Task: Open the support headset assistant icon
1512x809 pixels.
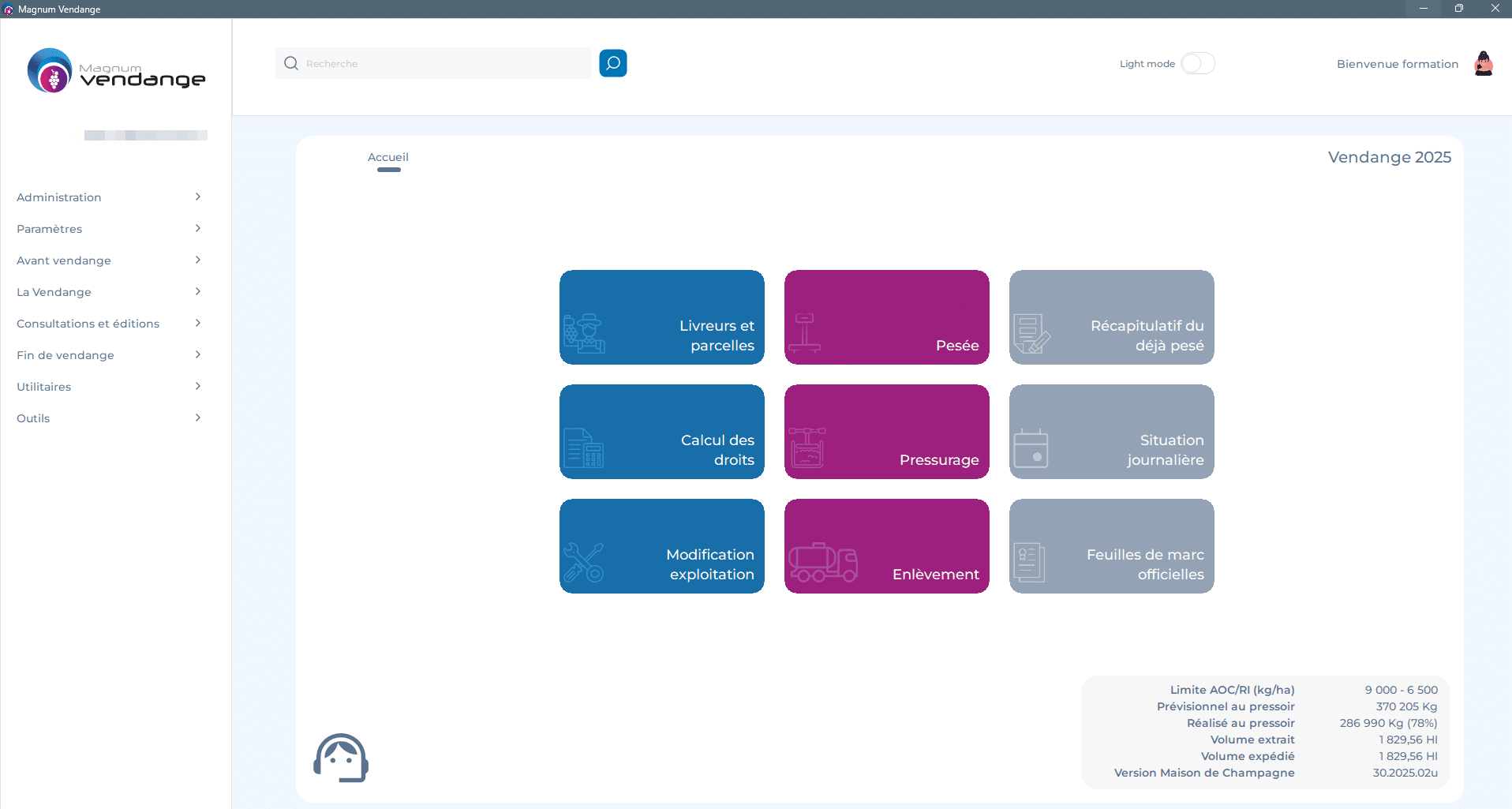Action: [341, 758]
